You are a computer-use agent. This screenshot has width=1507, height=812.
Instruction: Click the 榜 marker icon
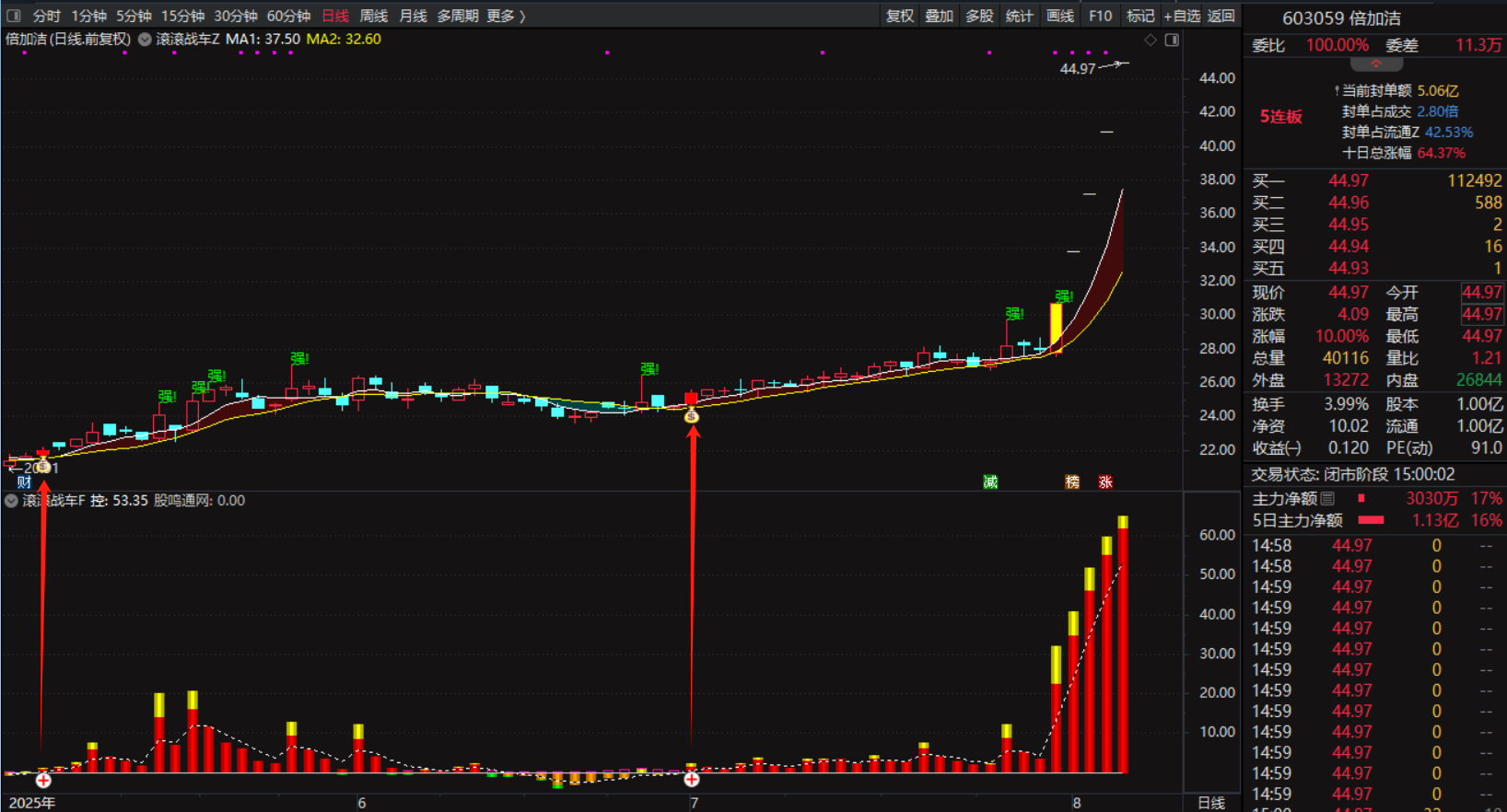point(1072,481)
